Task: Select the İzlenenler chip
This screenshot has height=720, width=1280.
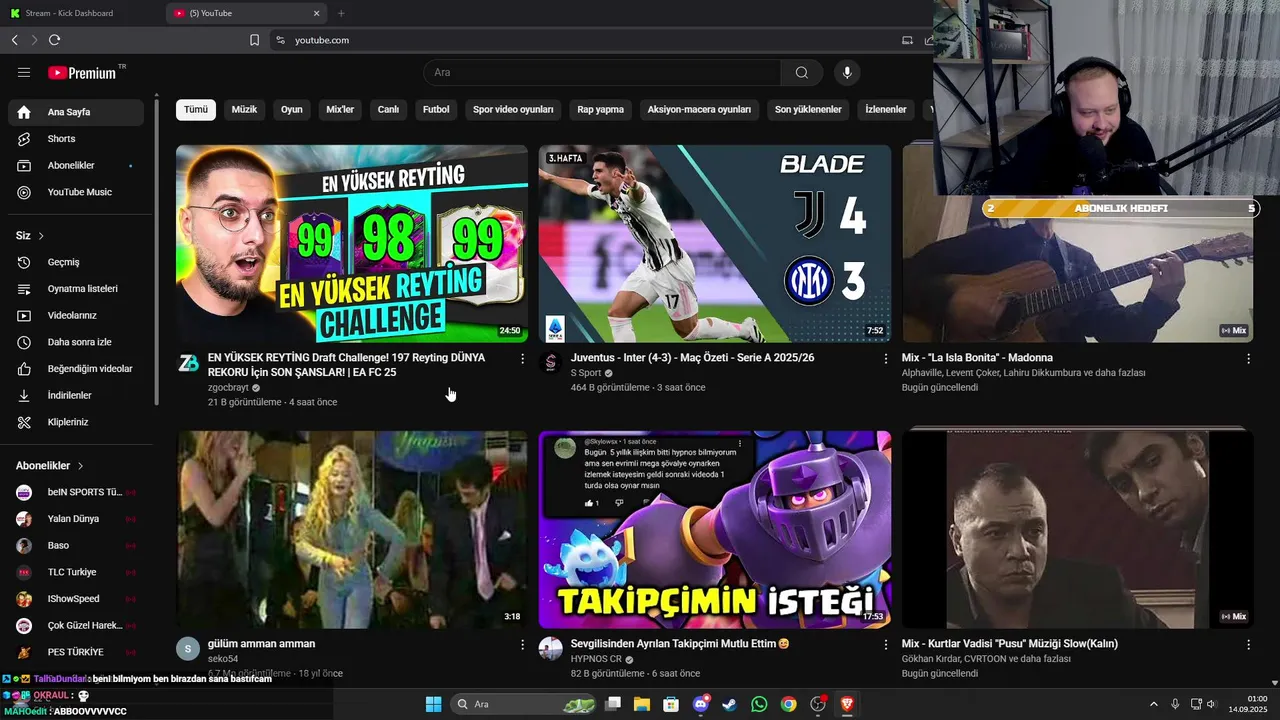Action: pyautogui.click(x=886, y=110)
